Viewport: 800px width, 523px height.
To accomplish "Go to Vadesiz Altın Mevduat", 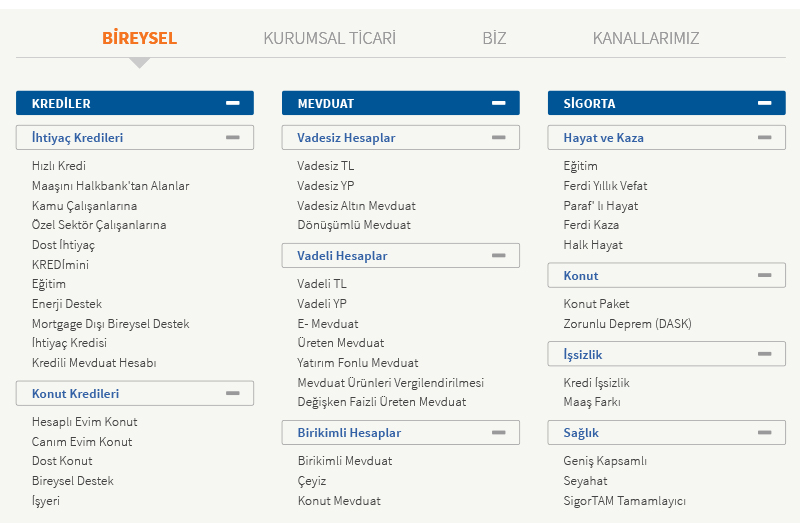I will click(x=356, y=205).
